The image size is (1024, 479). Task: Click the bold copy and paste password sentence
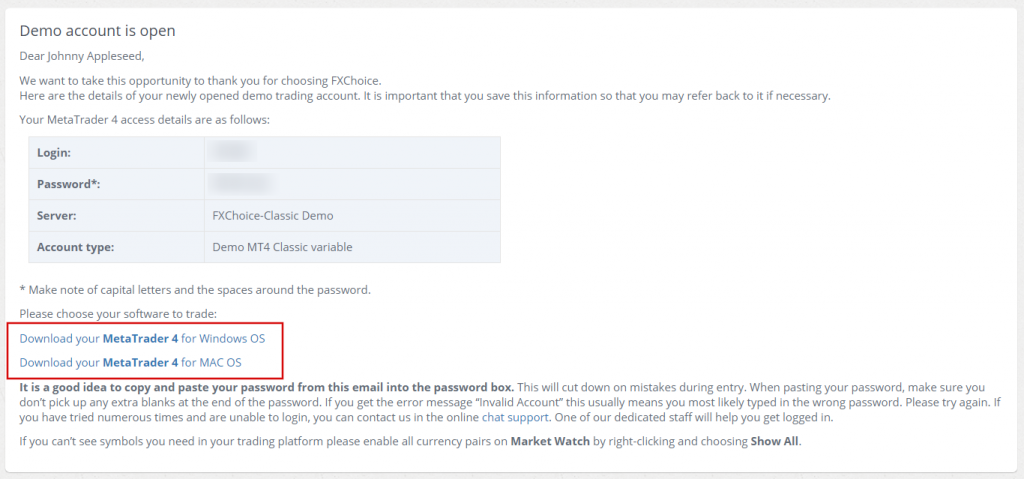coord(267,387)
